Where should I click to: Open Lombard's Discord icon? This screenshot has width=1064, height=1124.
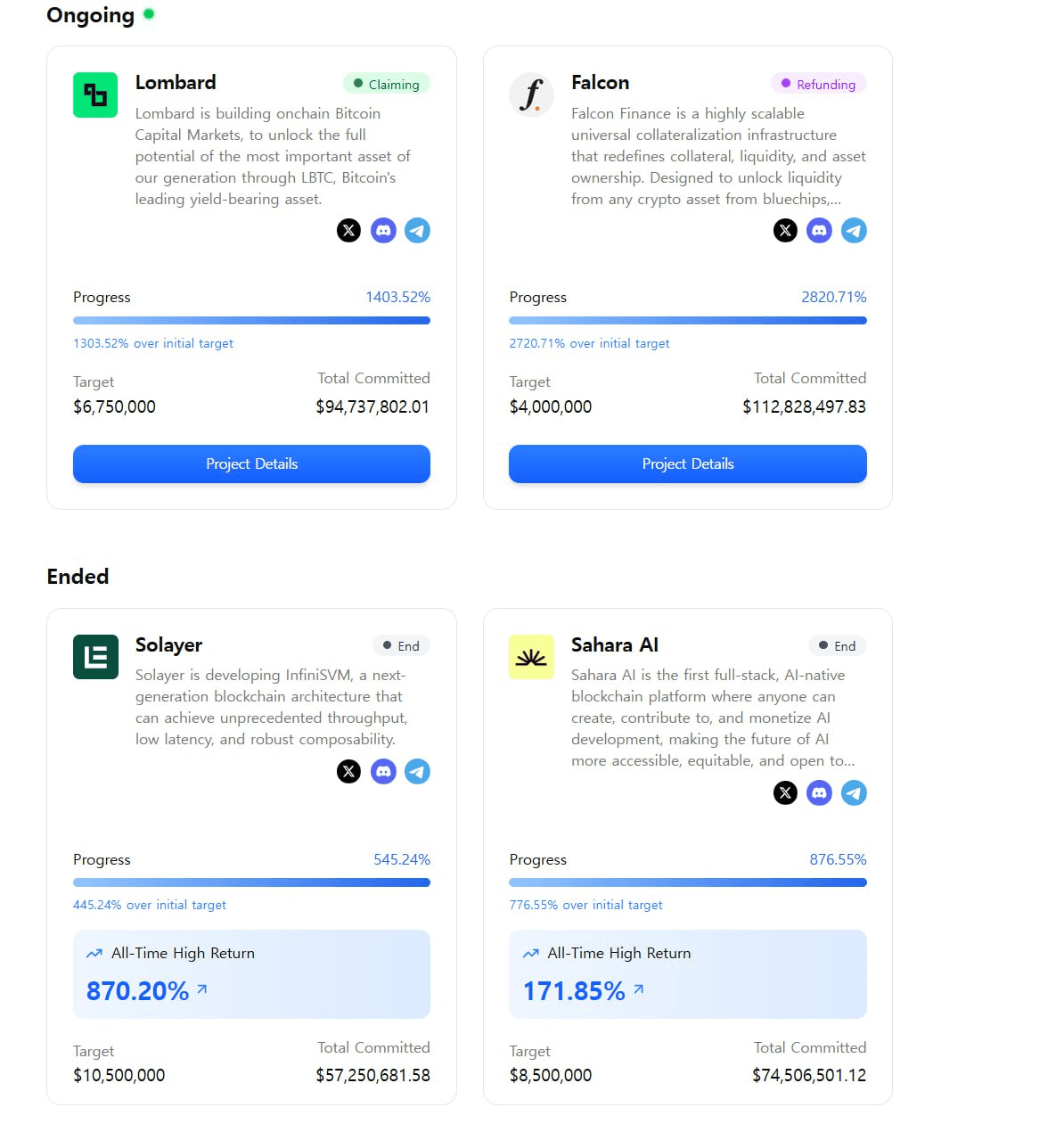tap(383, 231)
